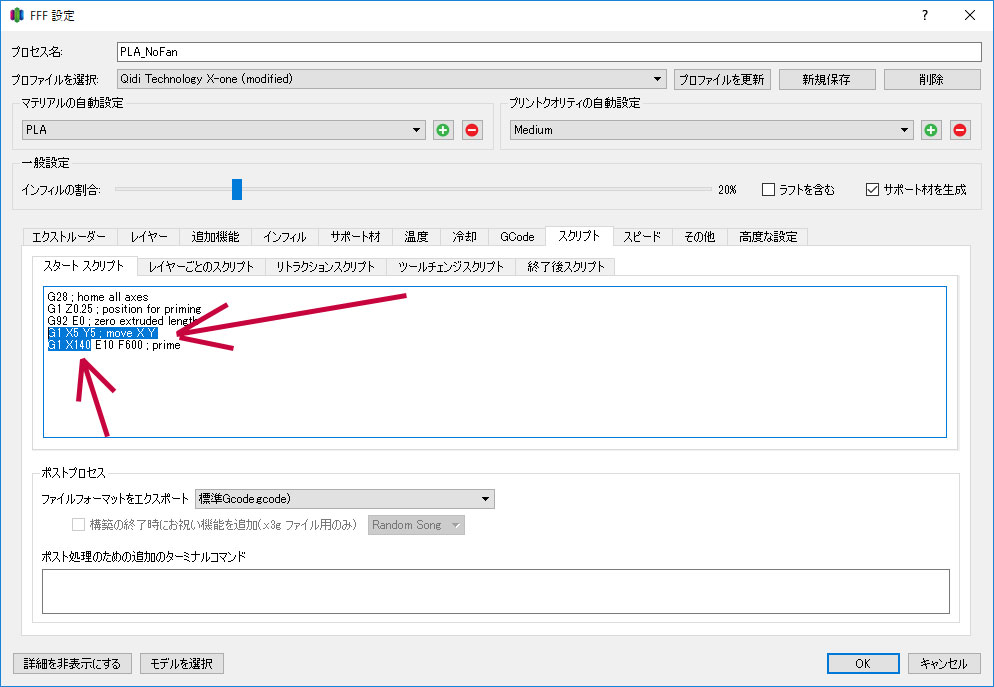Screen dimensions: 994x687
Task: Click the FFF settings window icon
Action: click(x=17, y=15)
